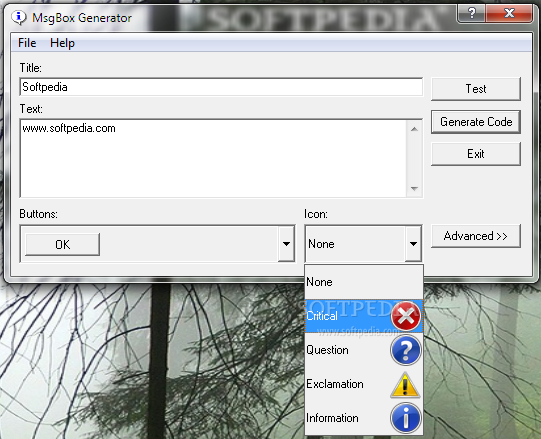Click the red Critical error icon
Viewport: 541px width, 439px height.
pyautogui.click(x=405, y=316)
